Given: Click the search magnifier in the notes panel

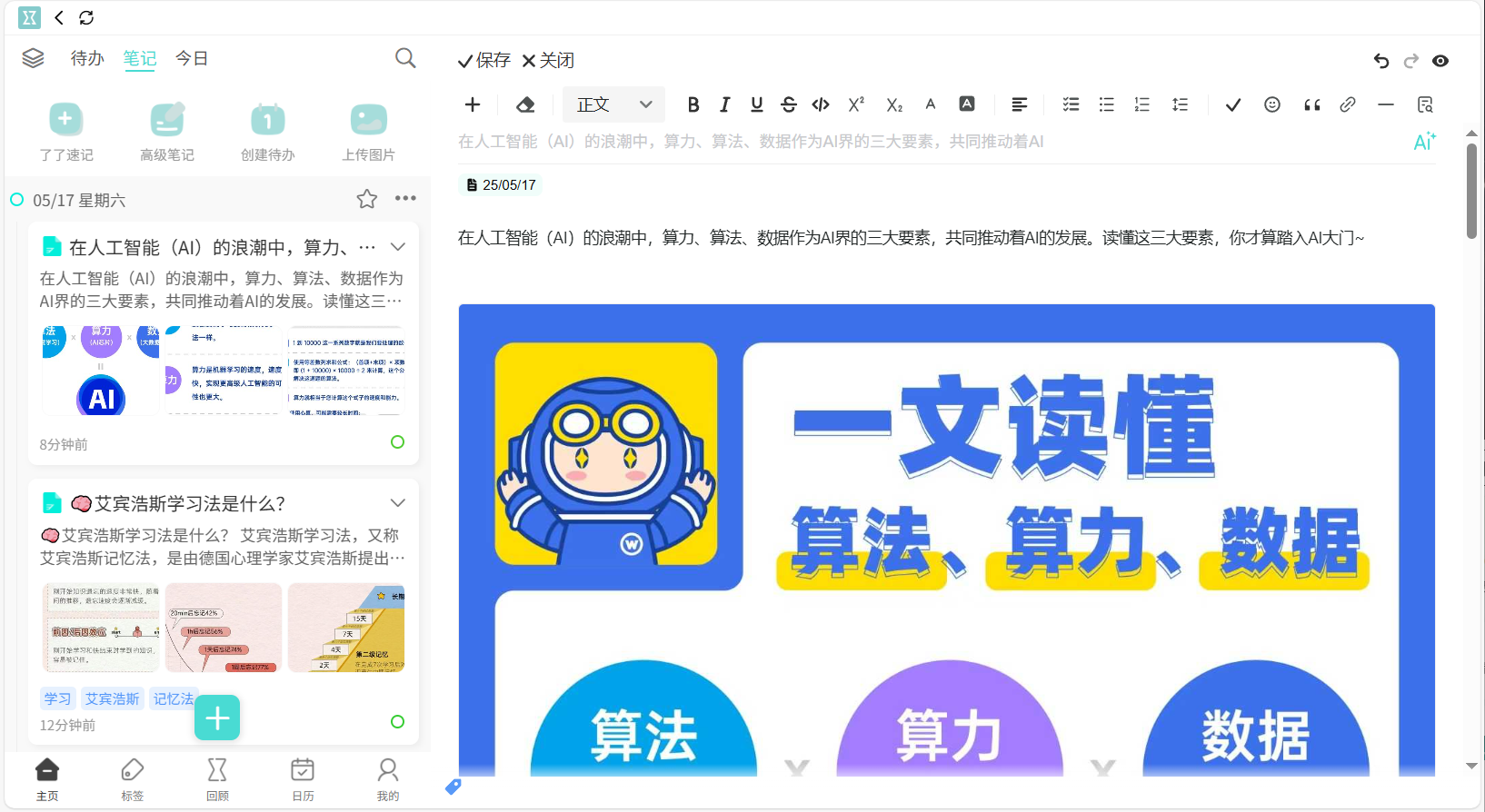Looking at the screenshot, I should pos(405,58).
